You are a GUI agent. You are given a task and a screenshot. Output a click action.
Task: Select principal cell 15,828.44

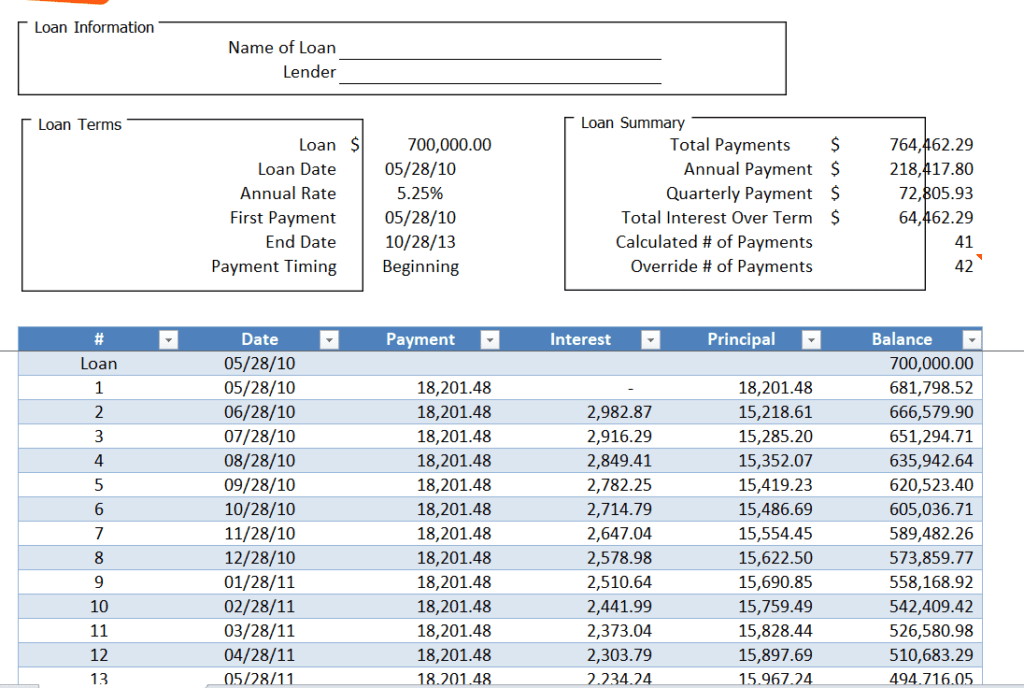[775, 631]
